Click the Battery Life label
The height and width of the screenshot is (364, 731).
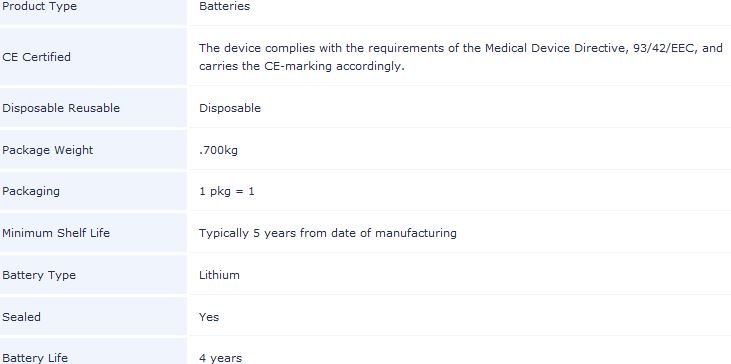(35, 358)
